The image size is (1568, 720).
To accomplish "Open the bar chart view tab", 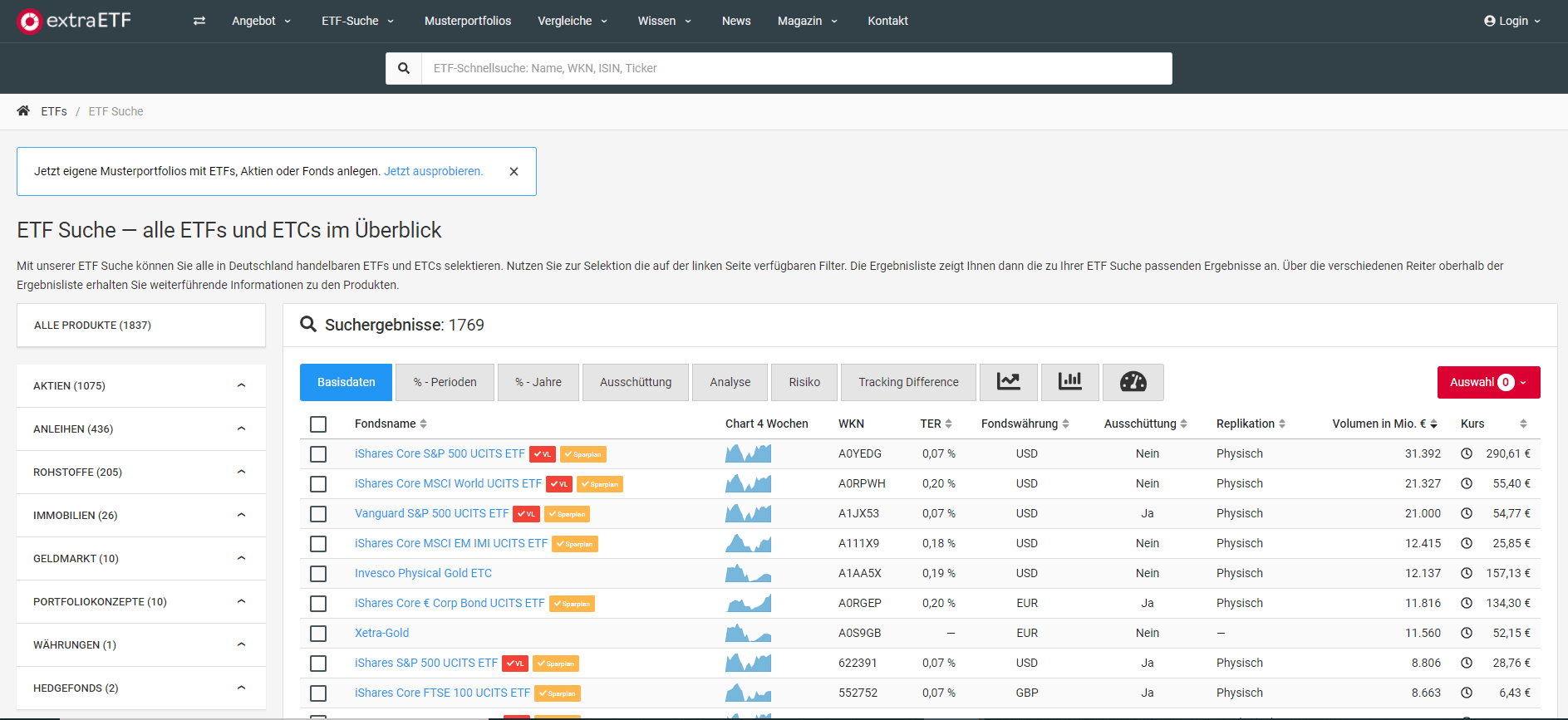I will click(x=1070, y=382).
